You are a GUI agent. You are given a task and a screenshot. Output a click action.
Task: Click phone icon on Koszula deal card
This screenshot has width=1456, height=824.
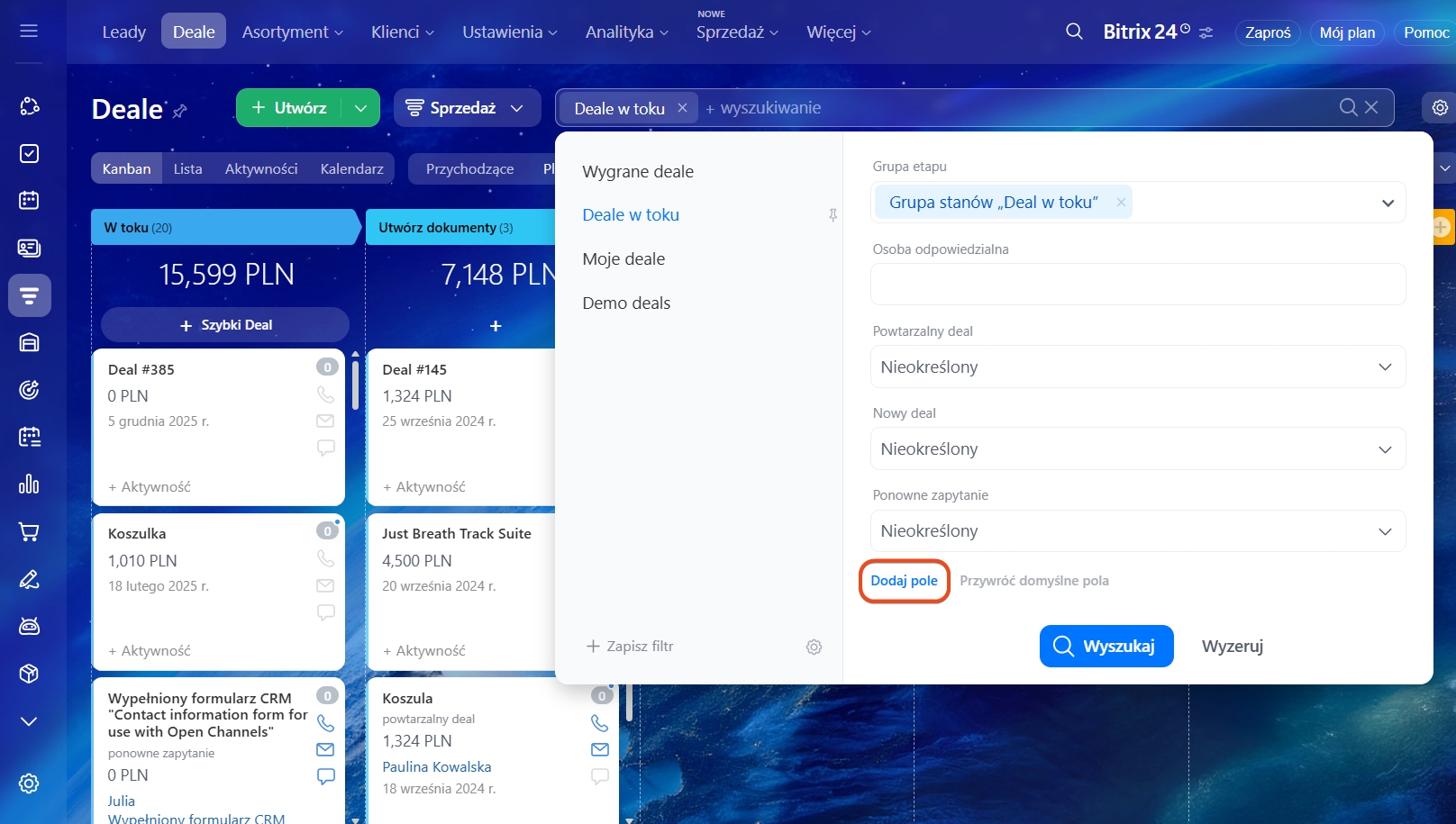tap(599, 723)
